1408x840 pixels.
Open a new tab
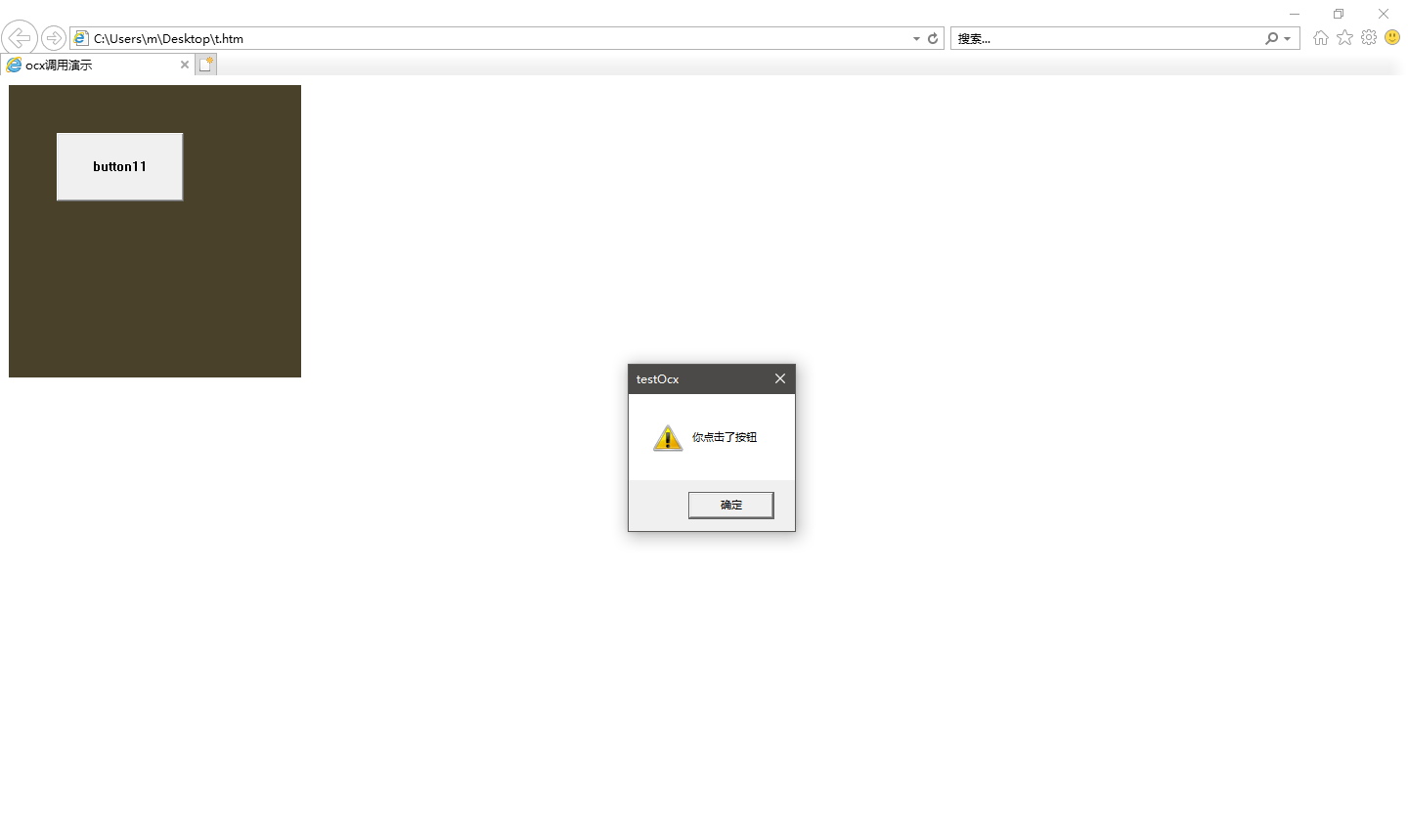click(205, 65)
